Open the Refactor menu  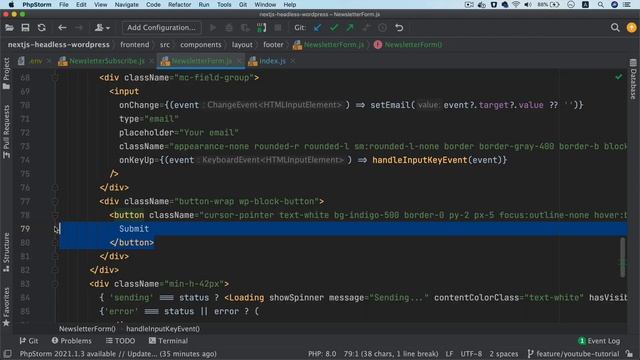pos(180,4)
